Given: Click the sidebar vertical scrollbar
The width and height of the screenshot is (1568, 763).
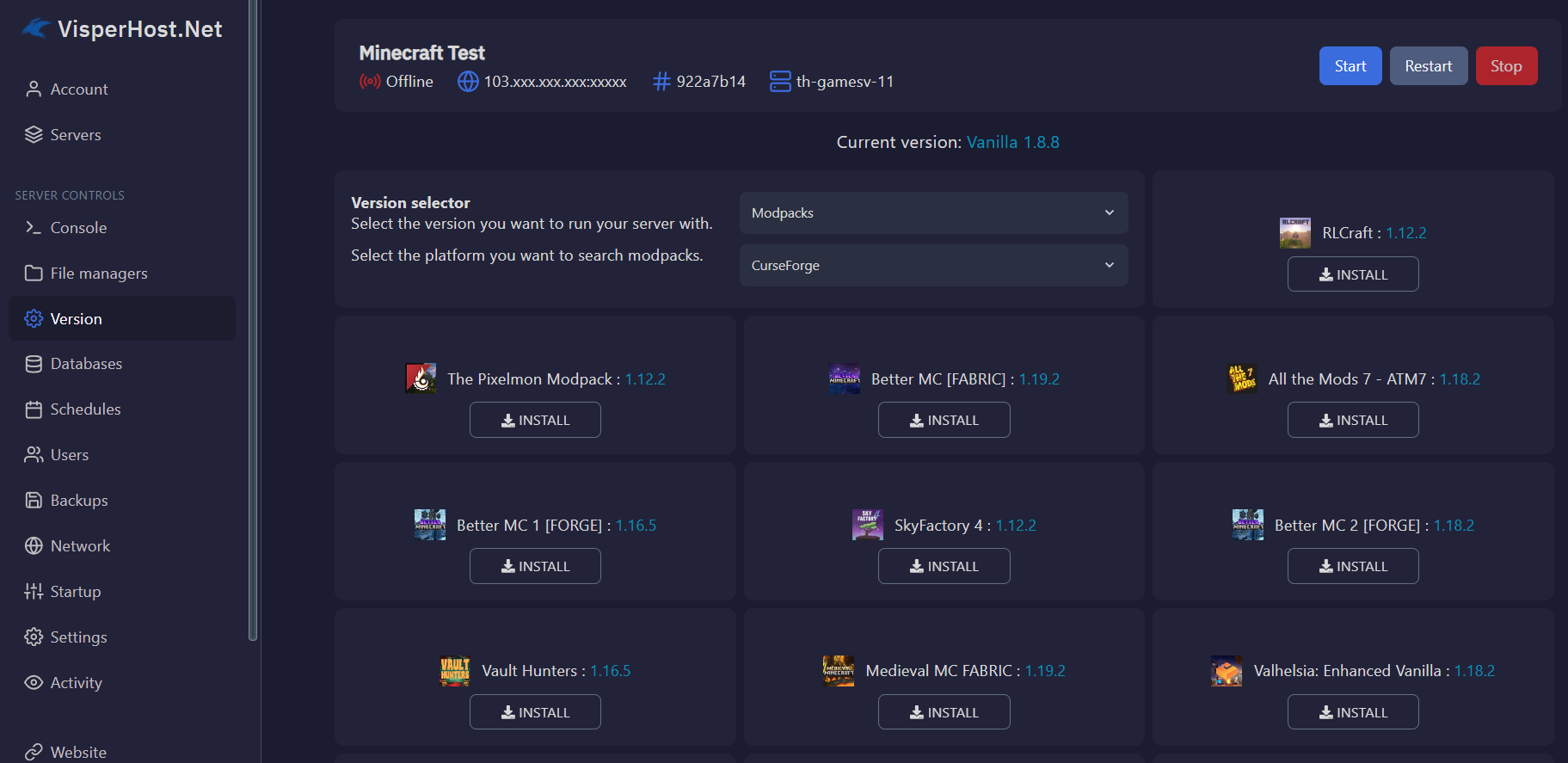Looking at the screenshot, I should point(252,320).
